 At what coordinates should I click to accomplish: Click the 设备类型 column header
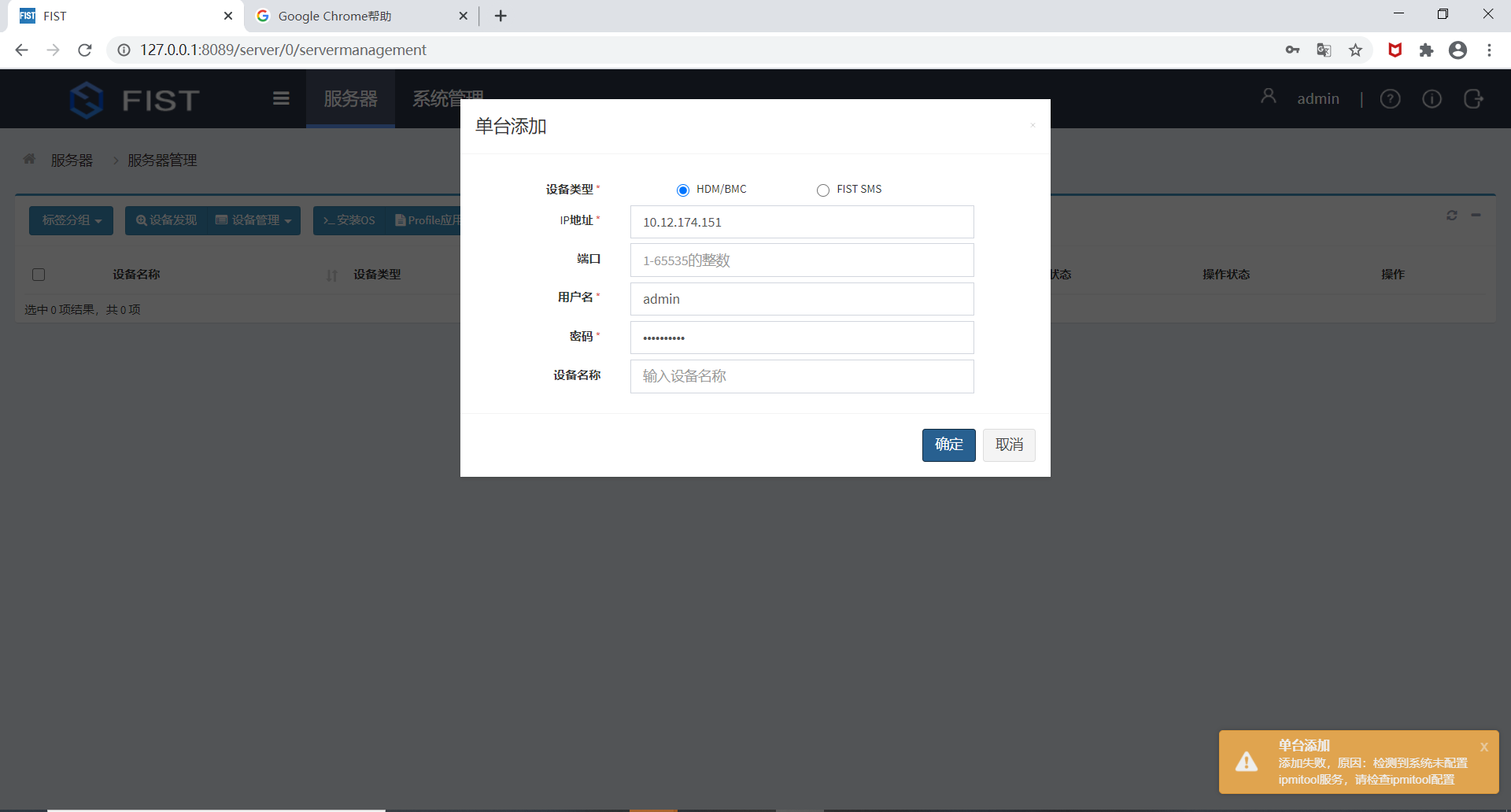click(x=377, y=275)
